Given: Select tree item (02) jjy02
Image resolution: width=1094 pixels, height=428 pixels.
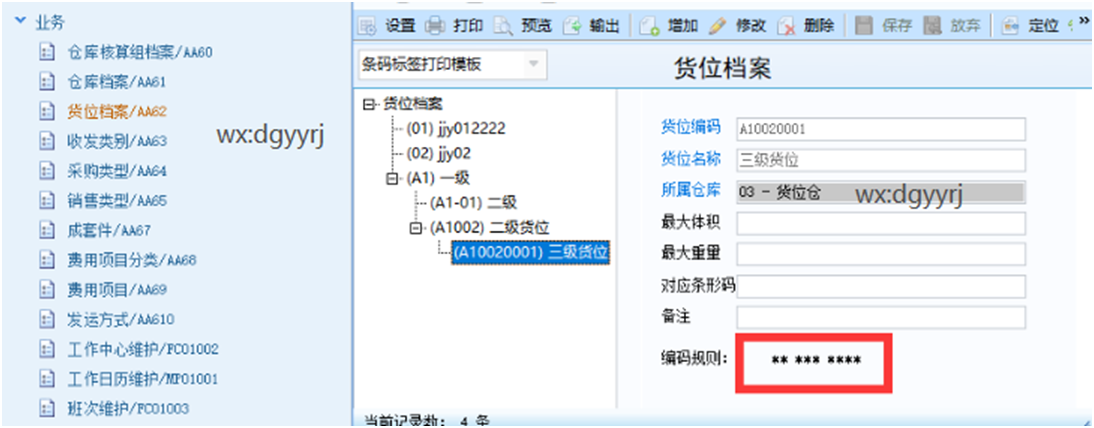Looking at the screenshot, I should (438, 153).
